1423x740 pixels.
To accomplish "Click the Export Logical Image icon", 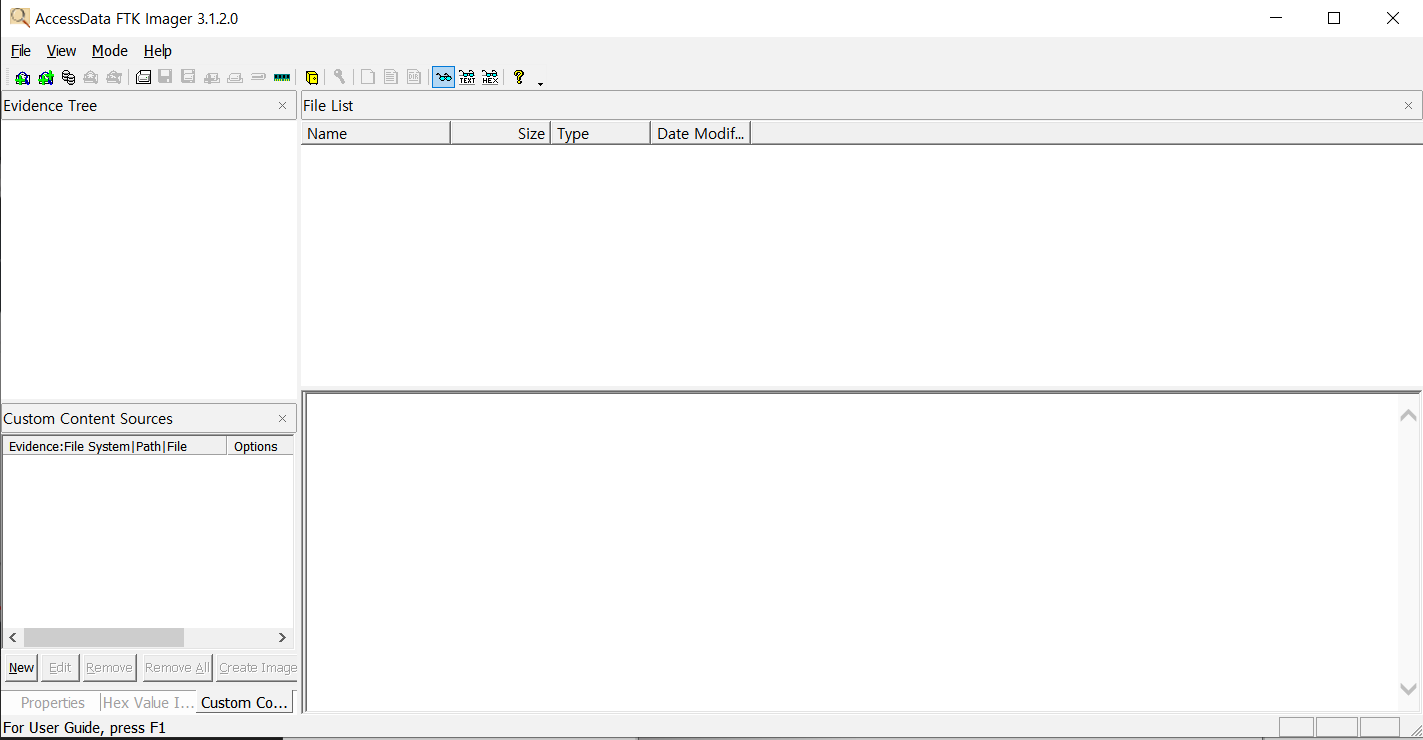I will tap(188, 77).
